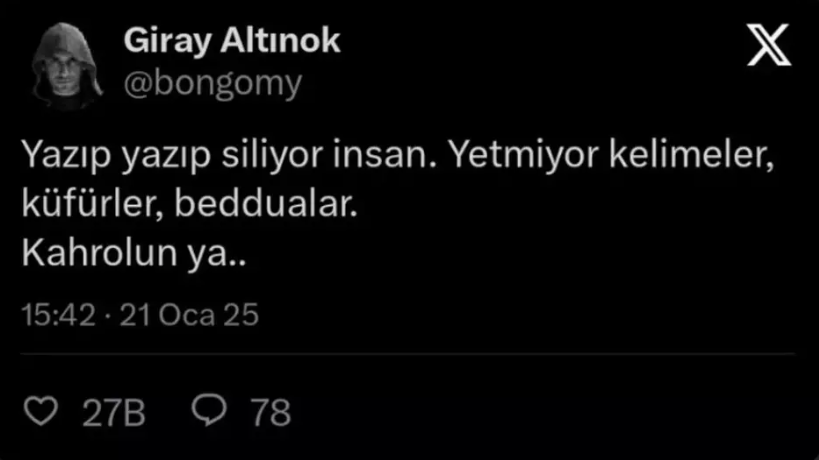The height and width of the screenshot is (460, 819).
Task: Select the line "Kahrolun ya.."
Action: [x=133, y=254]
